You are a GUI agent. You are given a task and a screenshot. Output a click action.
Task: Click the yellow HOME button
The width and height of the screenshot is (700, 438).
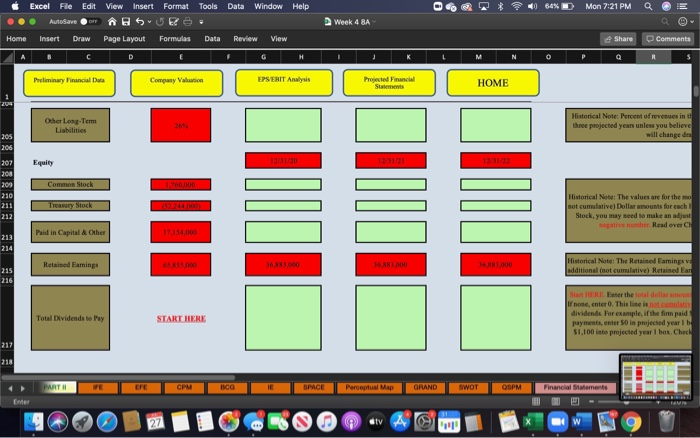493,83
